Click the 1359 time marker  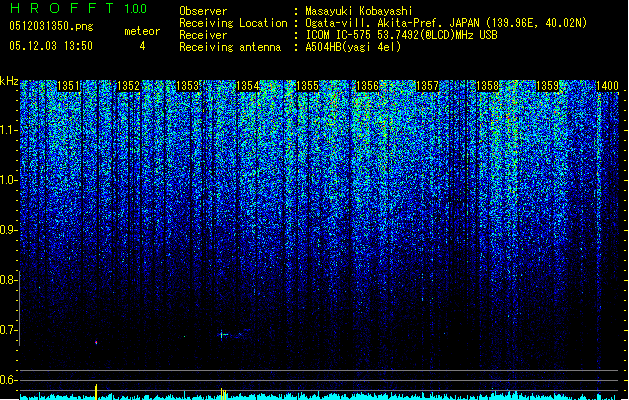pyautogui.click(x=547, y=86)
